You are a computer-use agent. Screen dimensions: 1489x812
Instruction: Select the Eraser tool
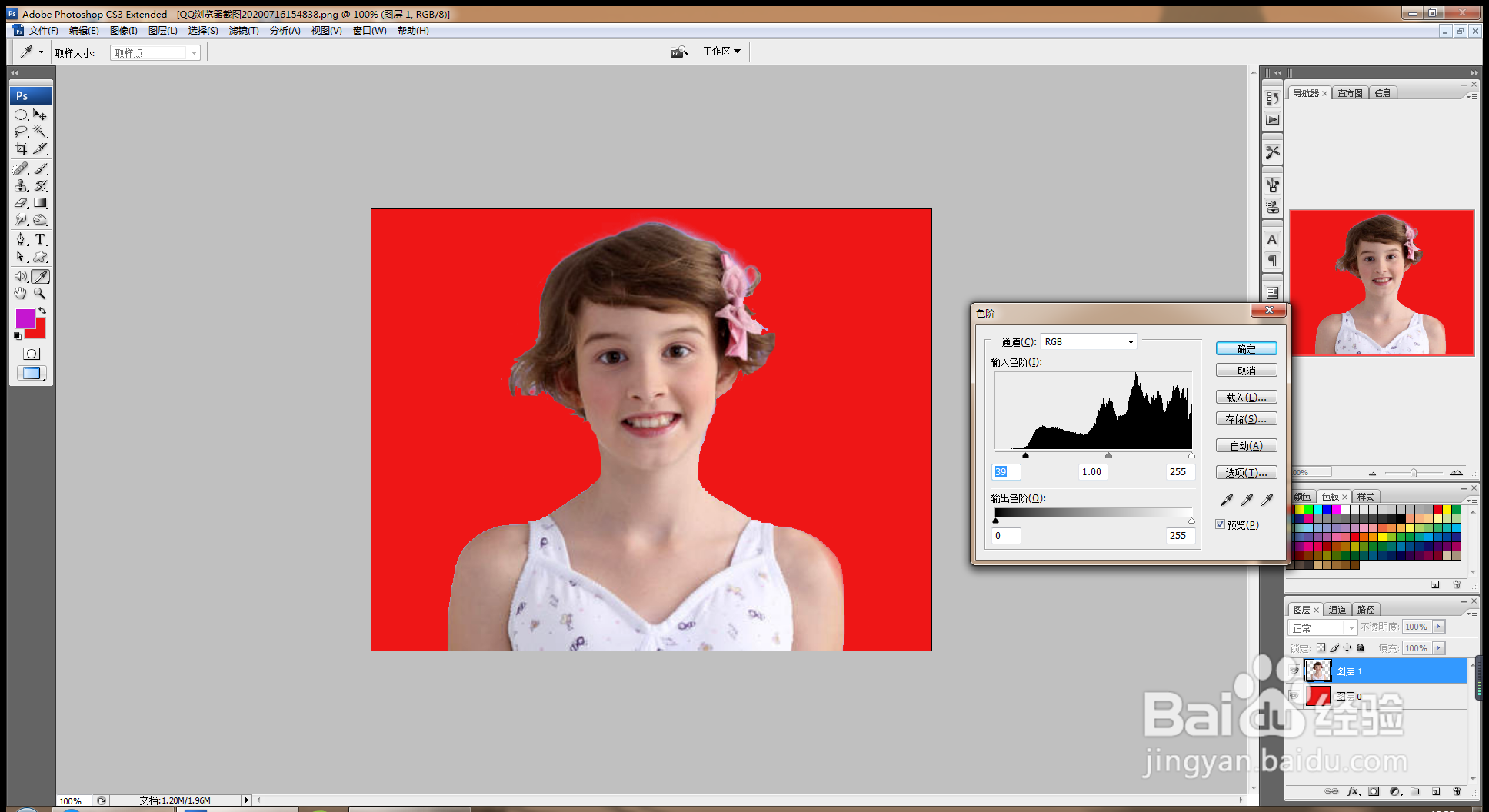click(22, 202)
